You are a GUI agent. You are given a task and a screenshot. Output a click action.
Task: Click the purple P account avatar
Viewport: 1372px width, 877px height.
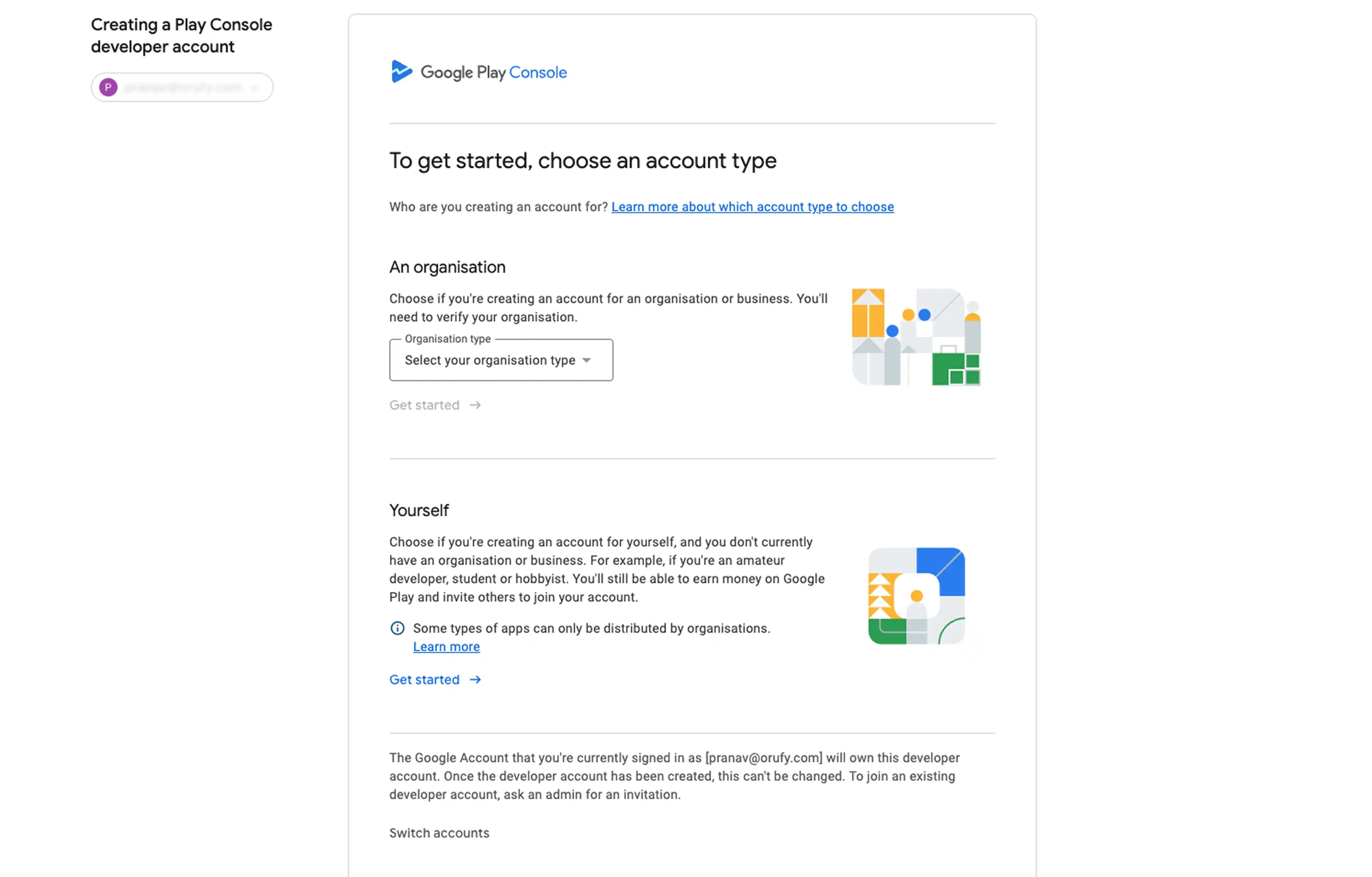108,87
